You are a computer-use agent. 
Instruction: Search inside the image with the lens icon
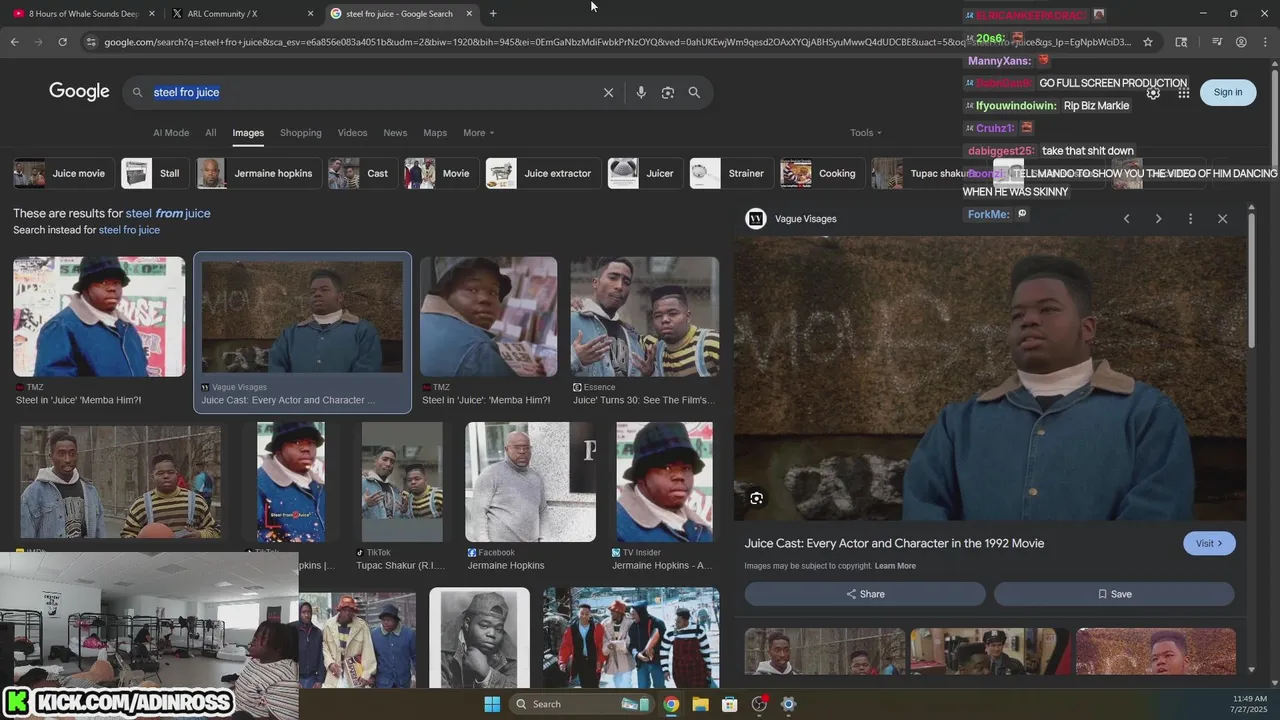tap(757, 498)
